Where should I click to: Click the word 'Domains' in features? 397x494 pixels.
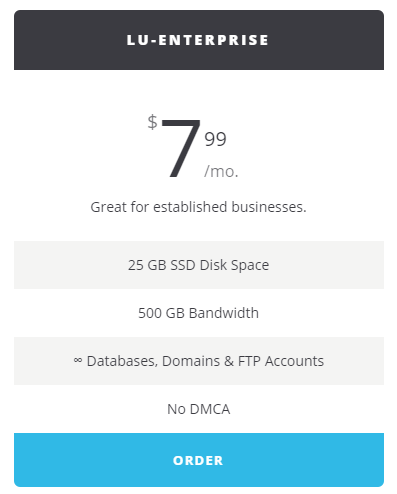click(x=191, y=361)
